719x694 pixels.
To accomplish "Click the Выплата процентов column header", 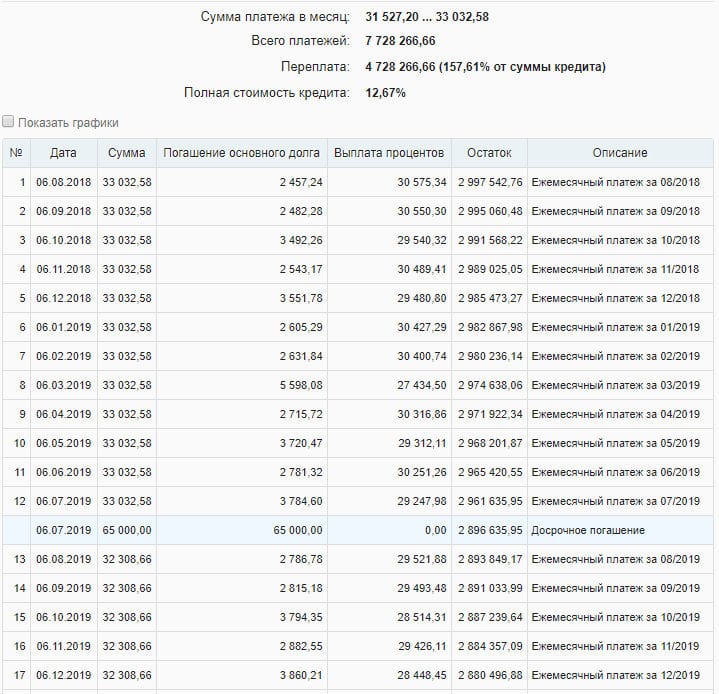I will 389,153.
